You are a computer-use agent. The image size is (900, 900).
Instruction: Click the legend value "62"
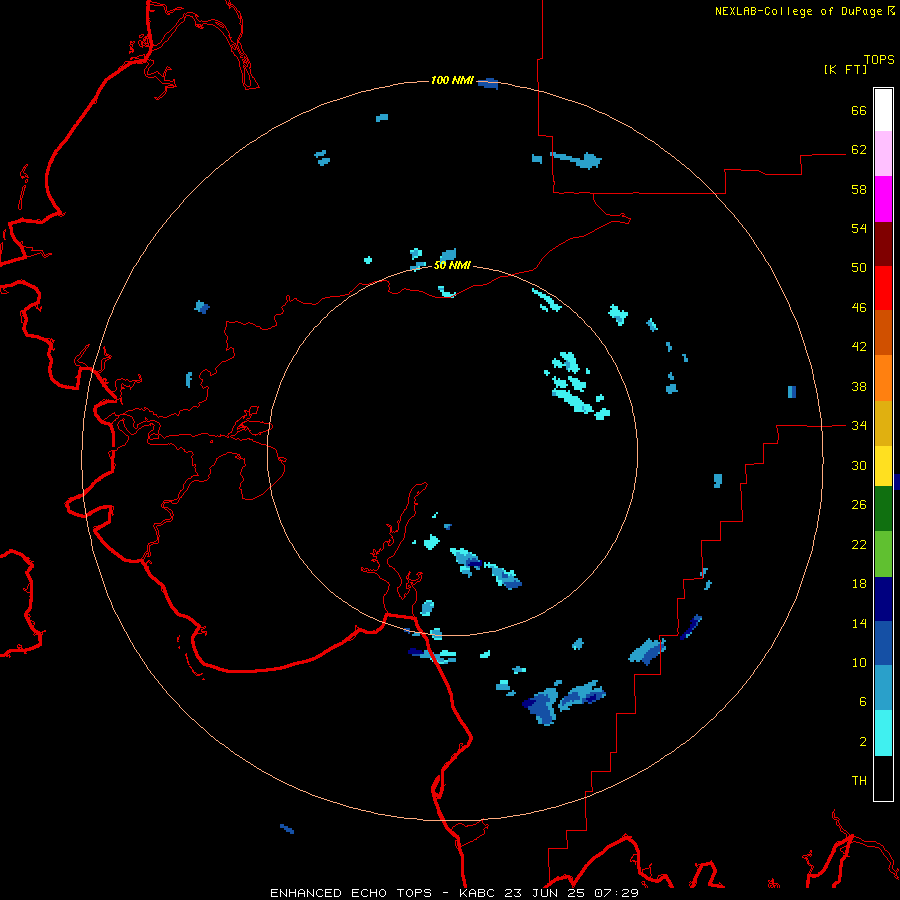859,149
